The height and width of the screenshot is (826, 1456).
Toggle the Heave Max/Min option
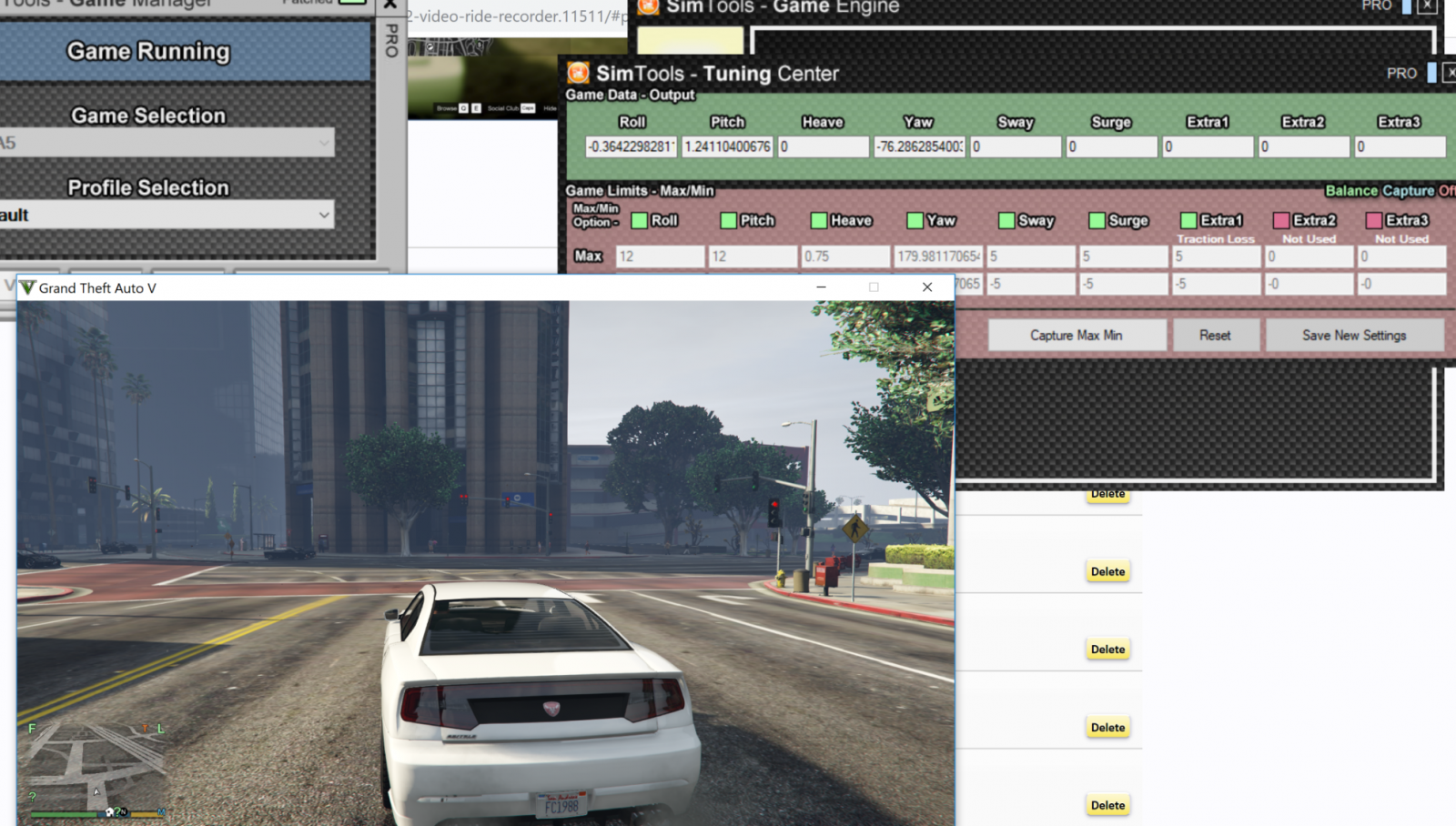click(819, 220)
